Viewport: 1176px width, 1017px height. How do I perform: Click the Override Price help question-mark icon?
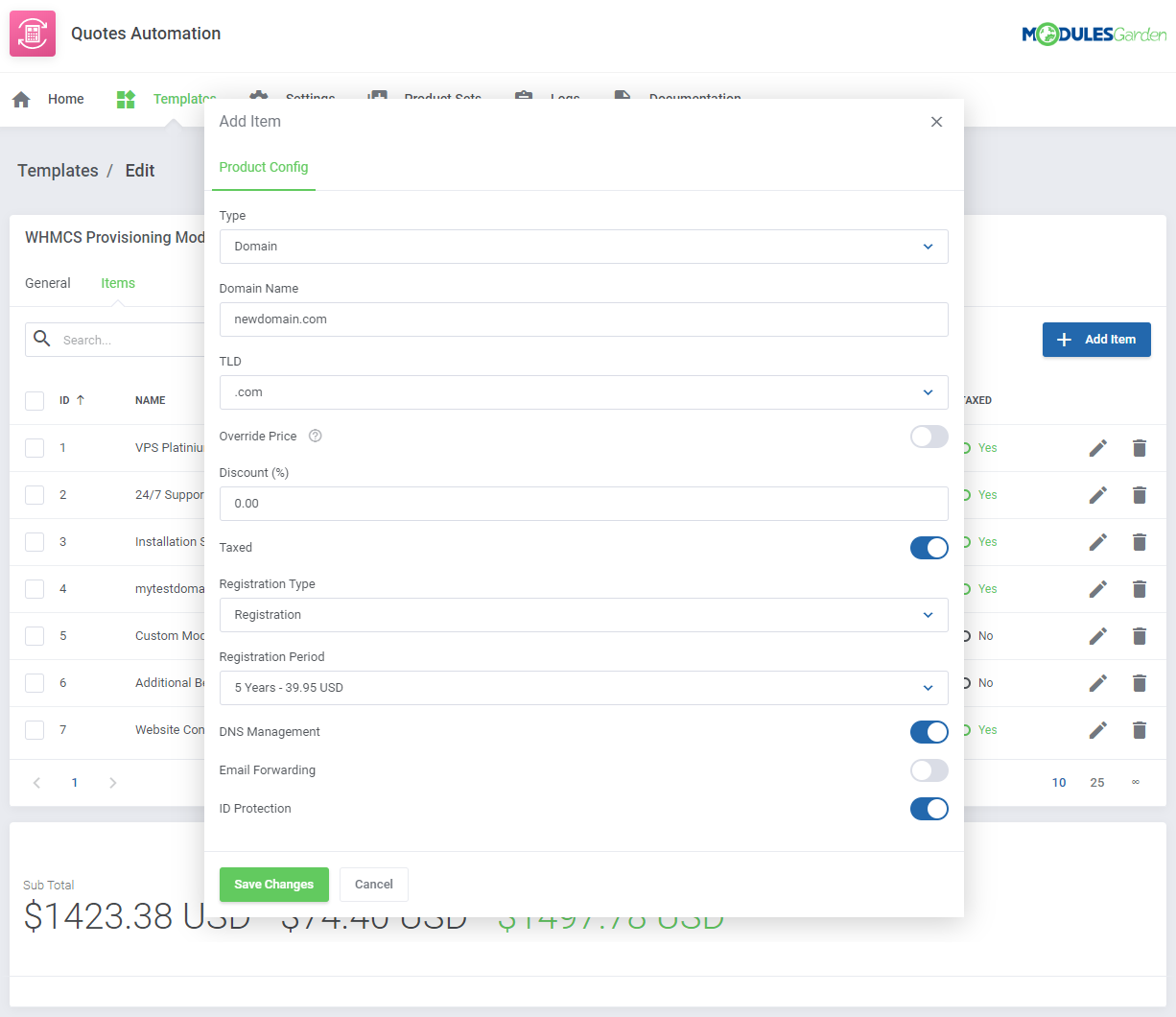(315, 436)
